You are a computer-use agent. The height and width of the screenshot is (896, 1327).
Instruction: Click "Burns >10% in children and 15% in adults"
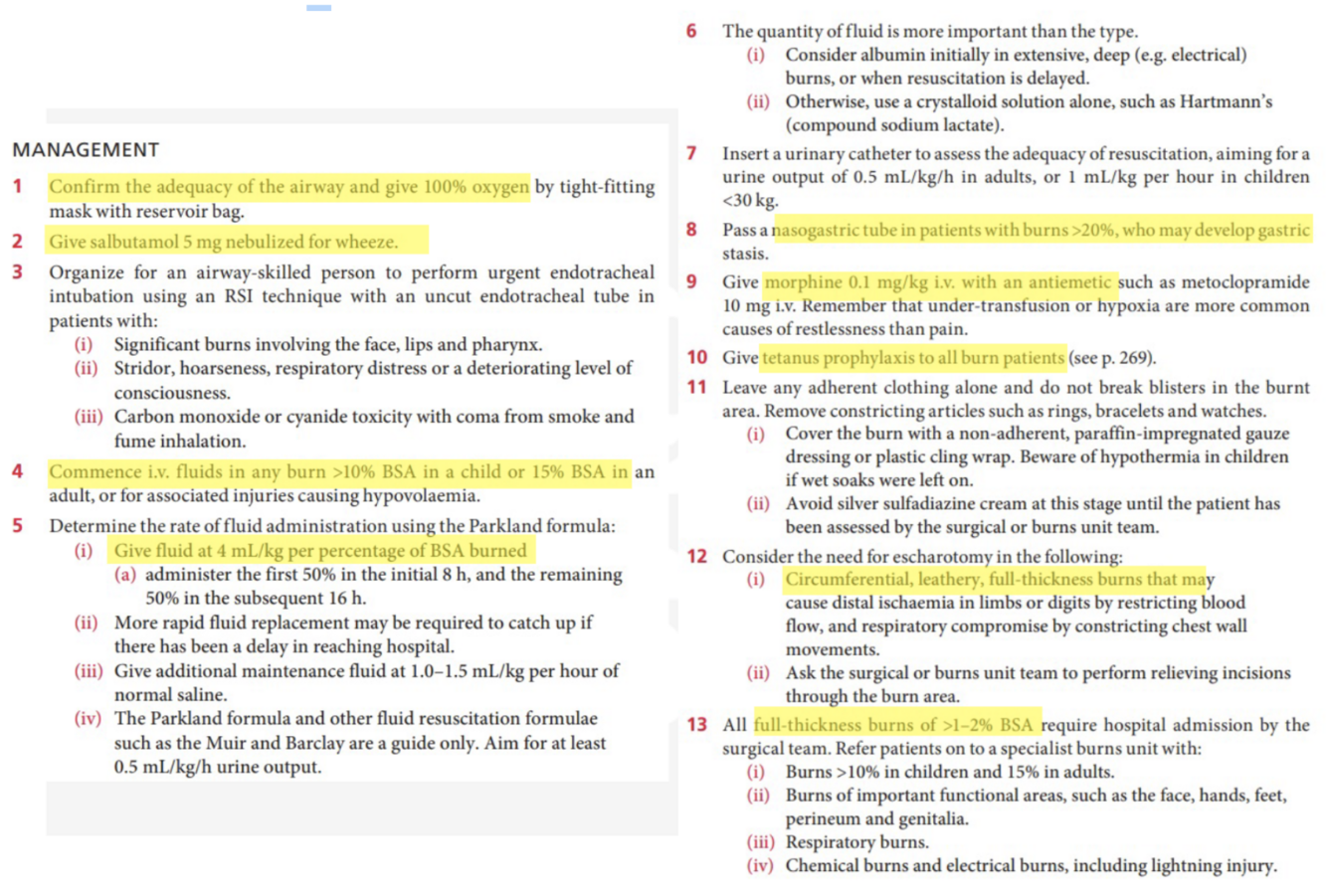point(950,772)
